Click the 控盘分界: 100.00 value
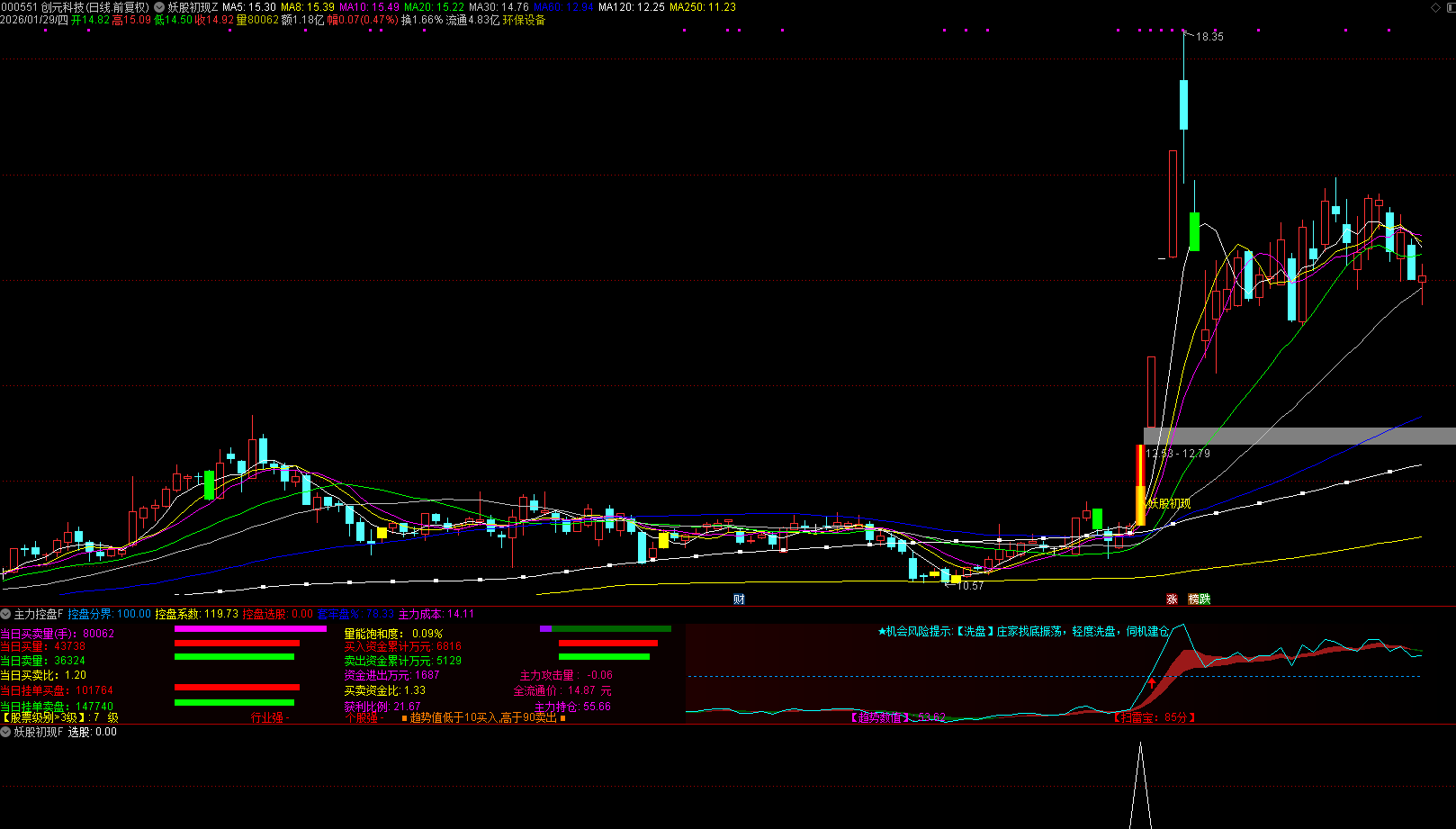The image size is (1456, 829). point(110,614)
